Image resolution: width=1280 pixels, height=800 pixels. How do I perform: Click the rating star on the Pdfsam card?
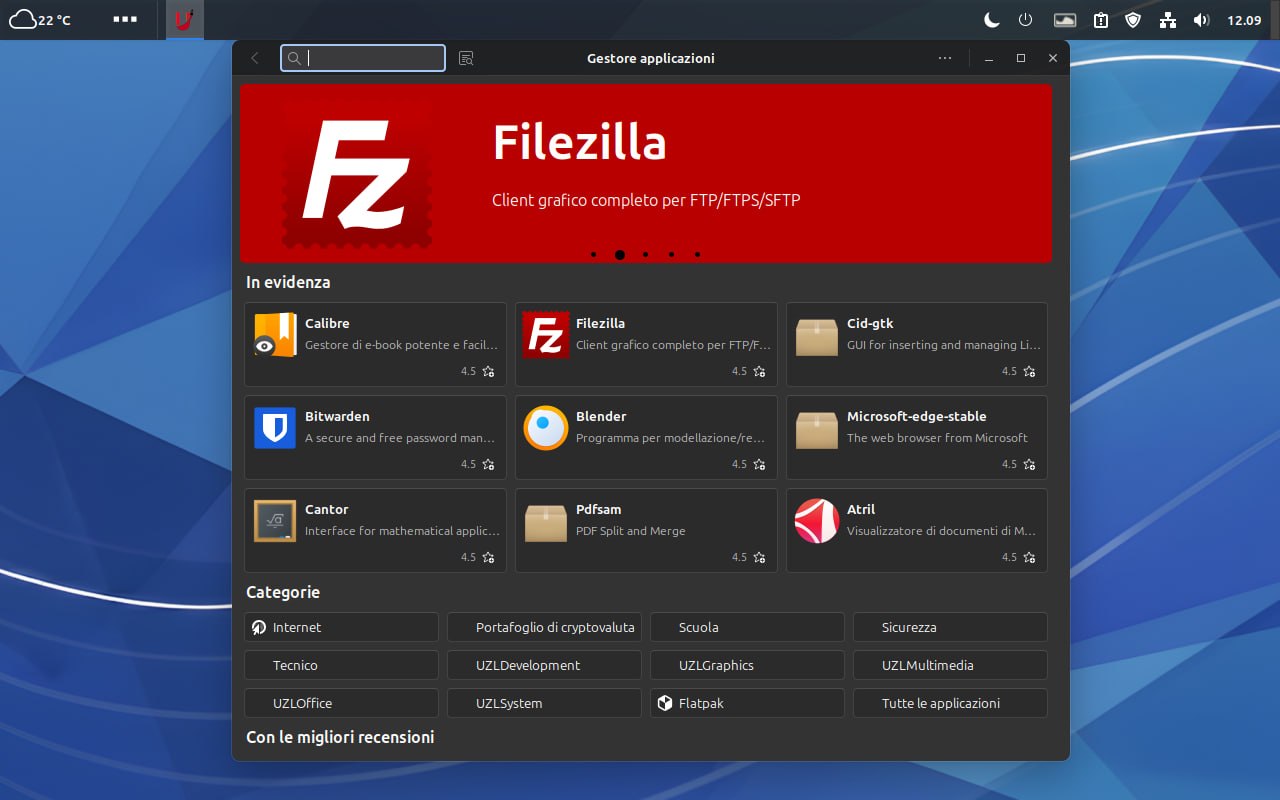pos(759,557)
